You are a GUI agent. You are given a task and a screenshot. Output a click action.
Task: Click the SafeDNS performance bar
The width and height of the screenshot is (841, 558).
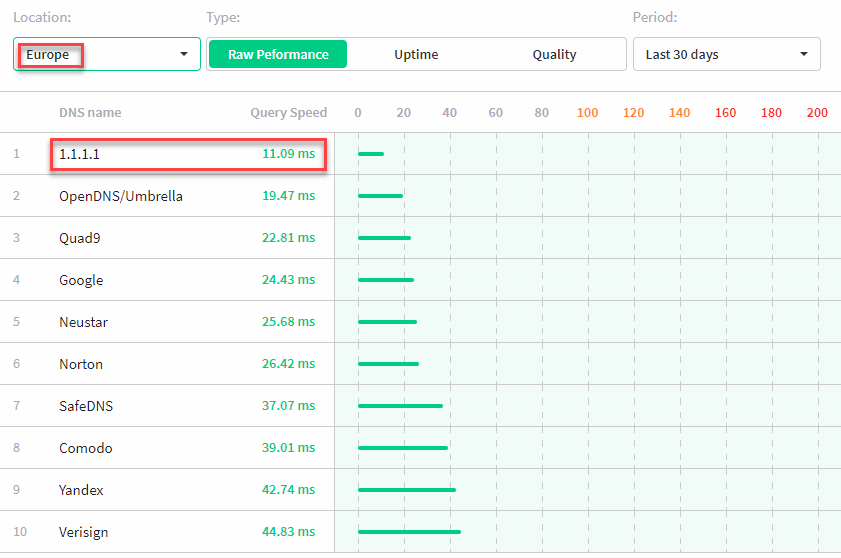(400, 406)
